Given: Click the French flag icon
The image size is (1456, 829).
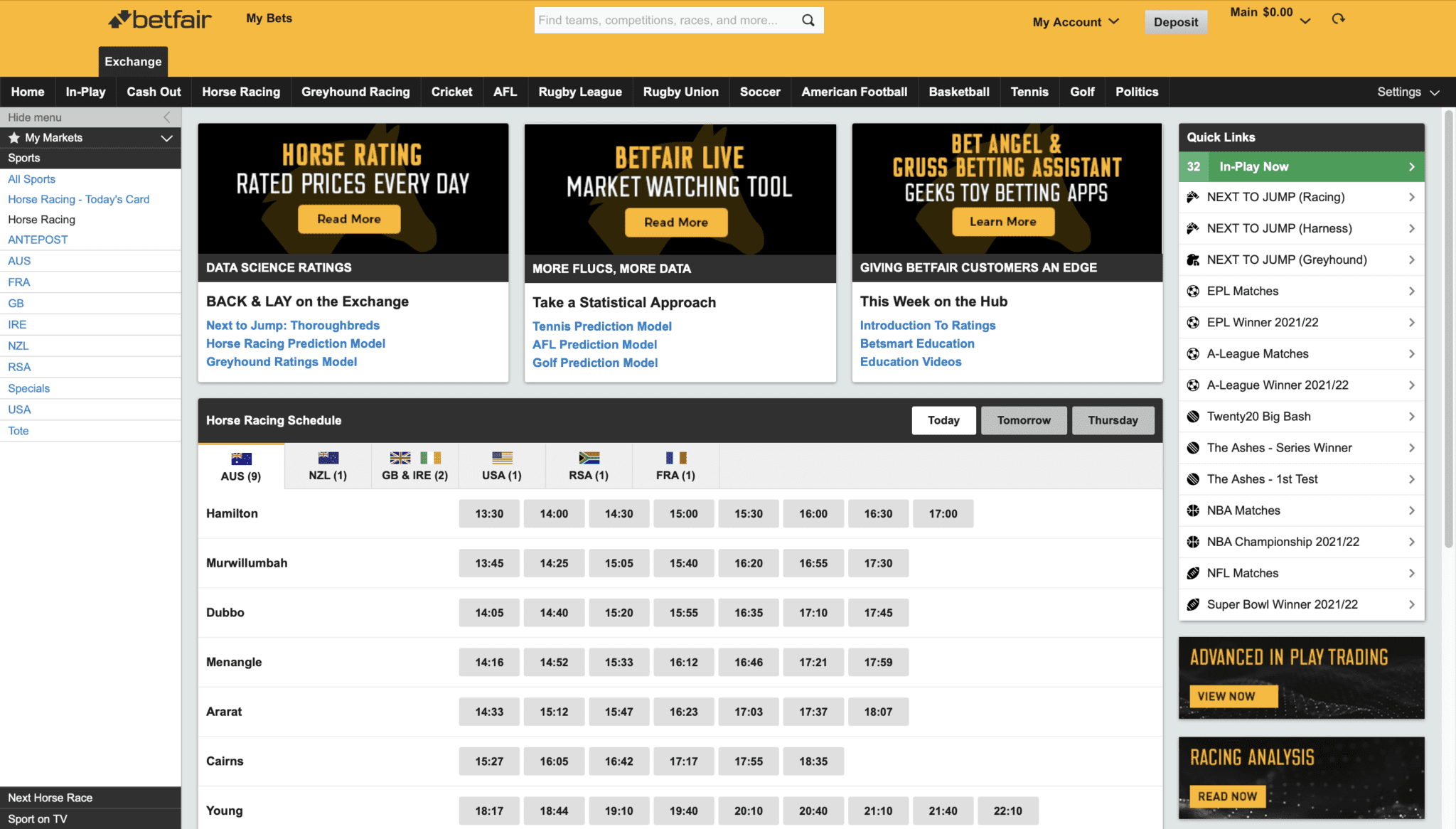Looking at the screenshot, I should click(675, 458).
